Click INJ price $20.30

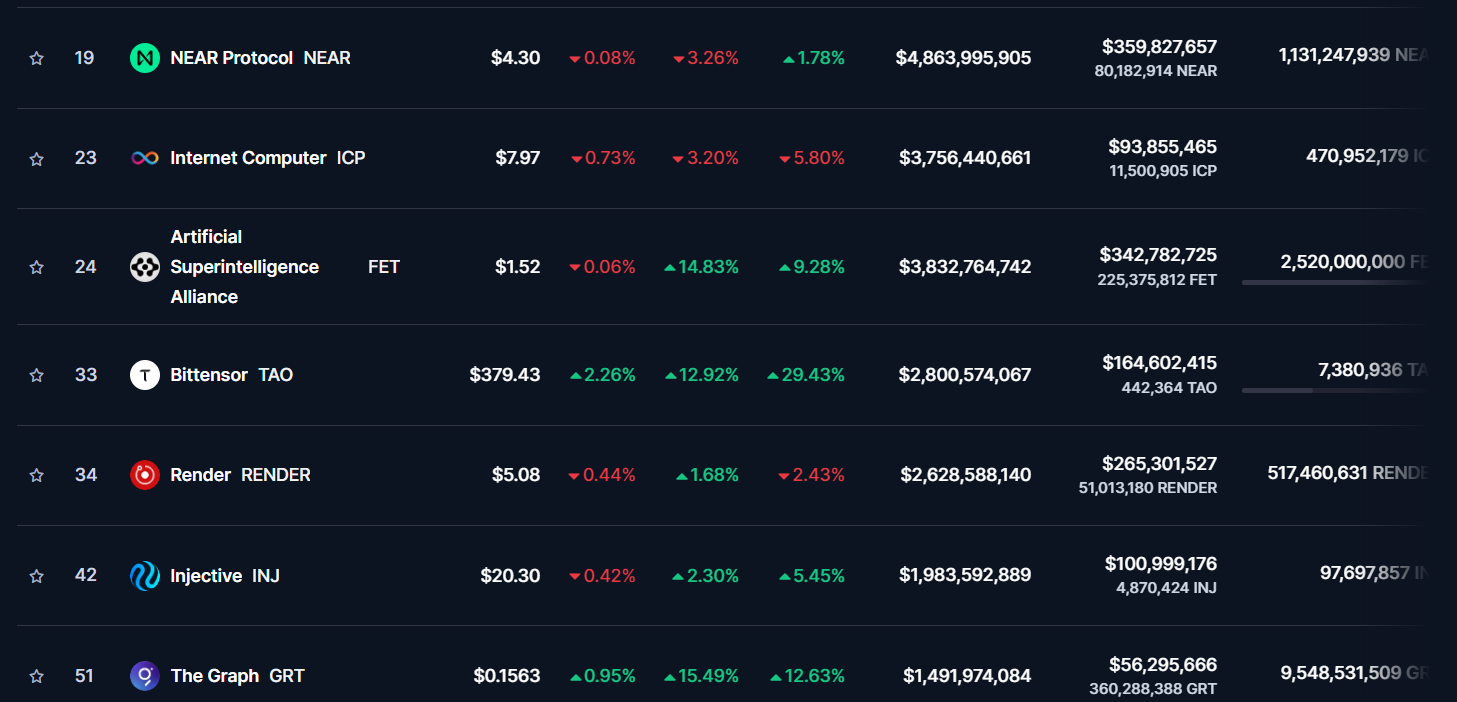(510, 576)
